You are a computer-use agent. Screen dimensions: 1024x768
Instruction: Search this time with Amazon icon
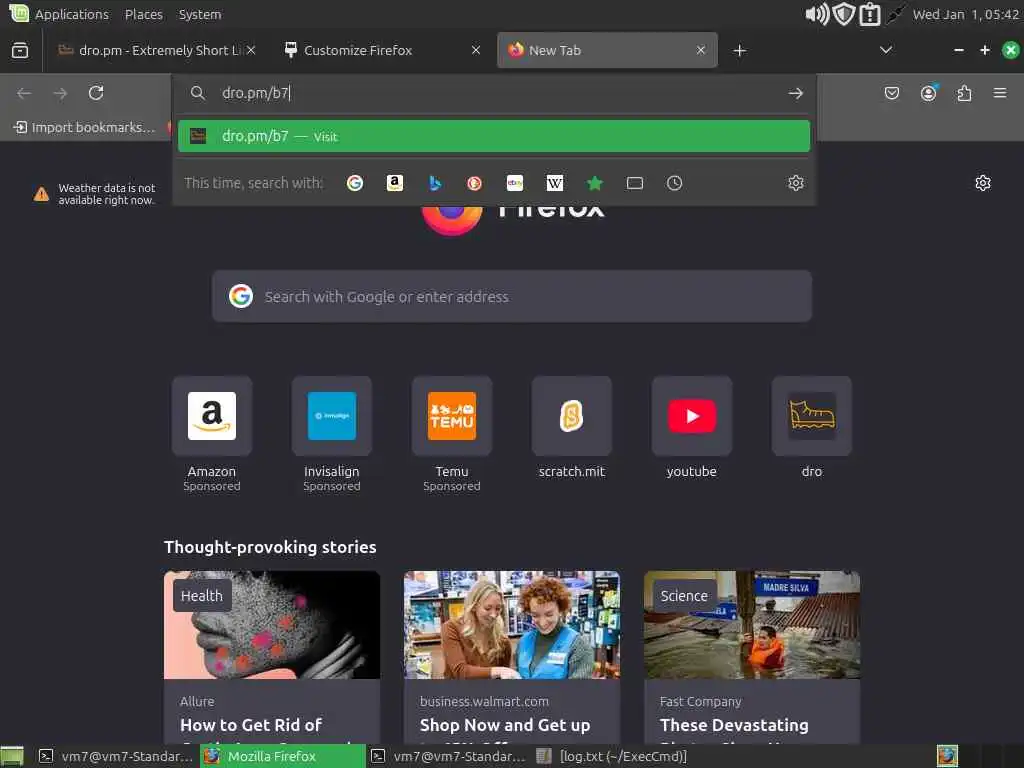pos(394,184)
